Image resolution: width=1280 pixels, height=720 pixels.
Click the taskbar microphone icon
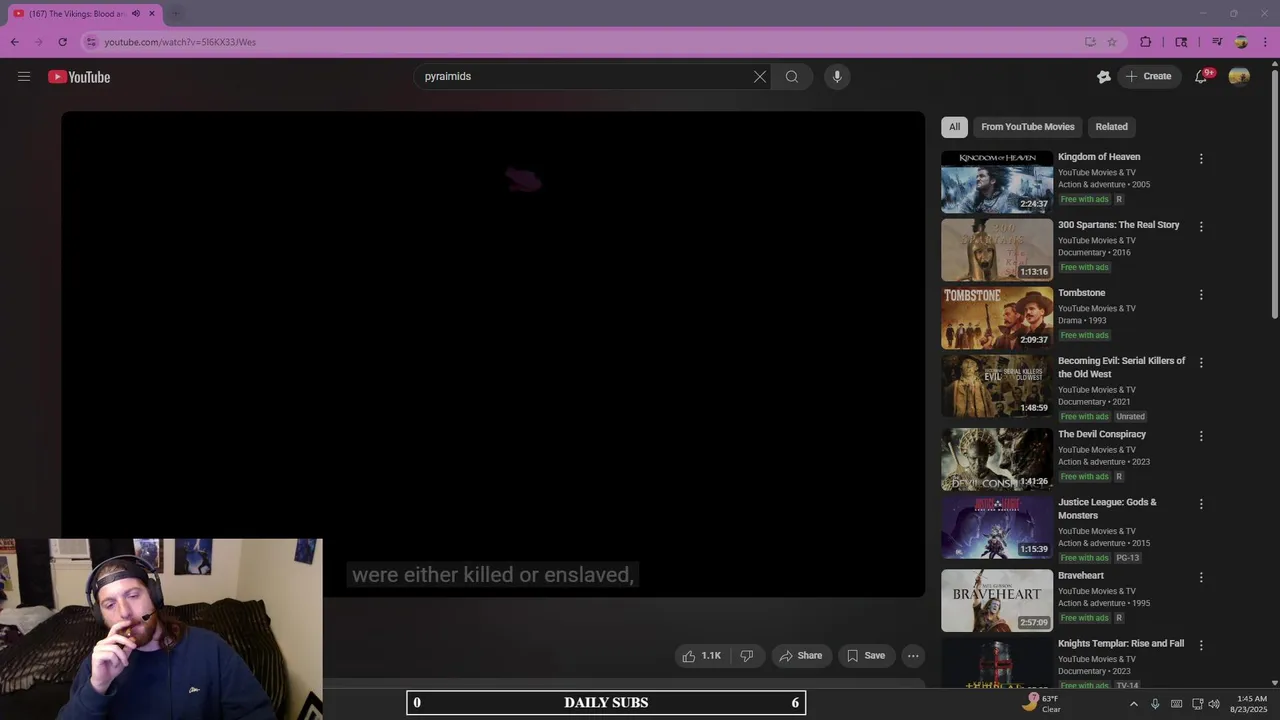point(1155,704)
